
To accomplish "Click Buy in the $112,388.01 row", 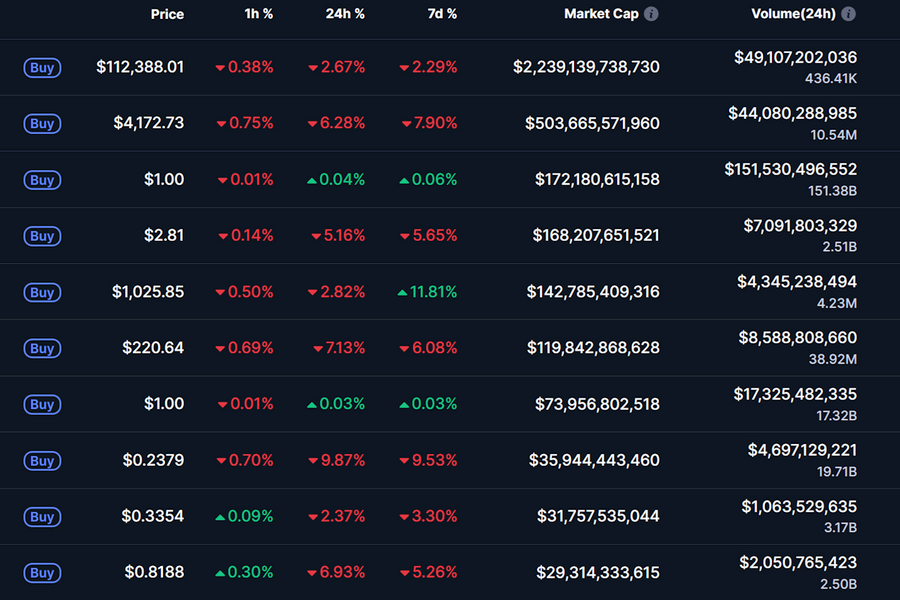I will pyautogui.click(x=42, y=68).
